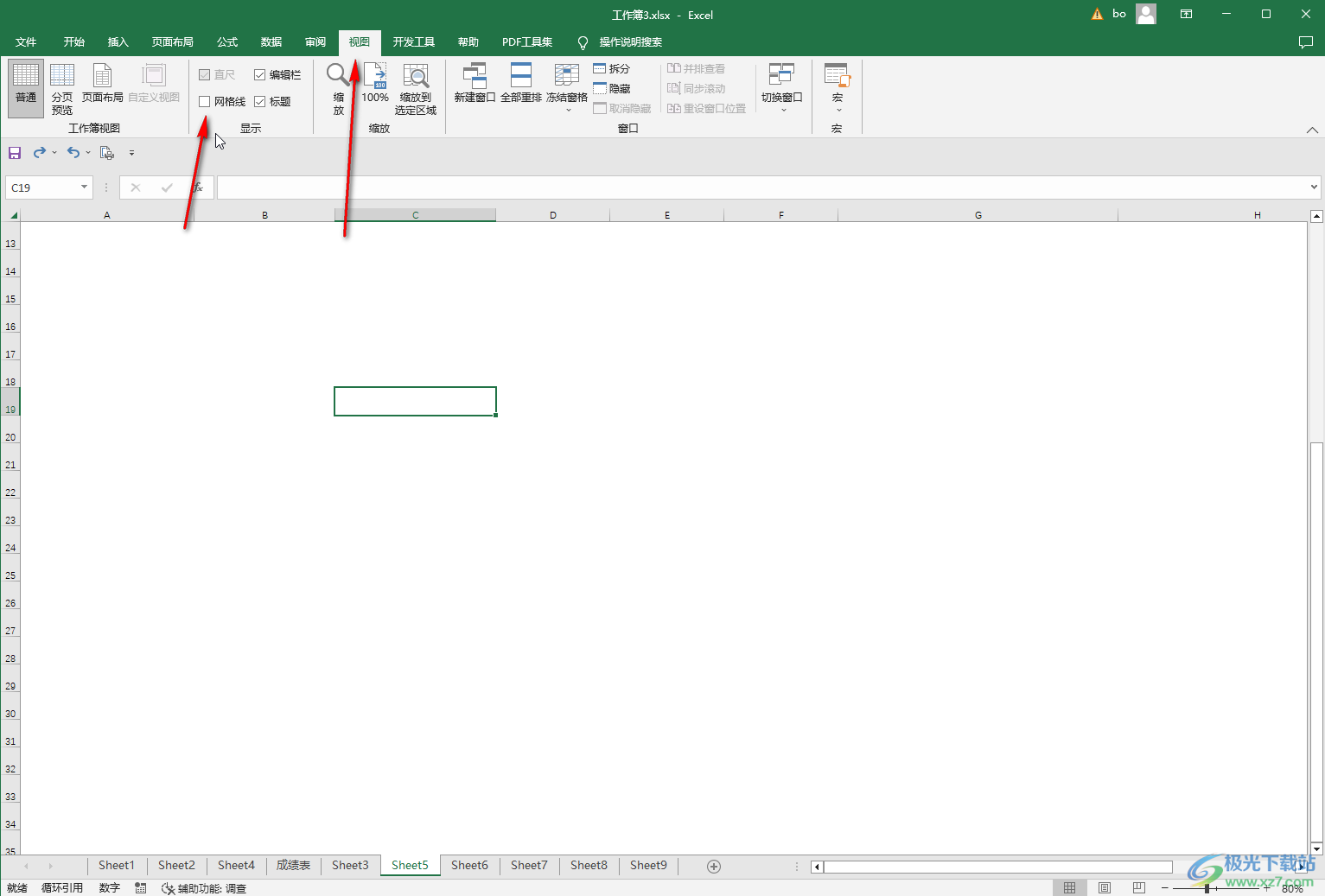Viewport: 1325px width, 896px height.
Task: Click the status bar Page Layout icon
Action: 1105,888
